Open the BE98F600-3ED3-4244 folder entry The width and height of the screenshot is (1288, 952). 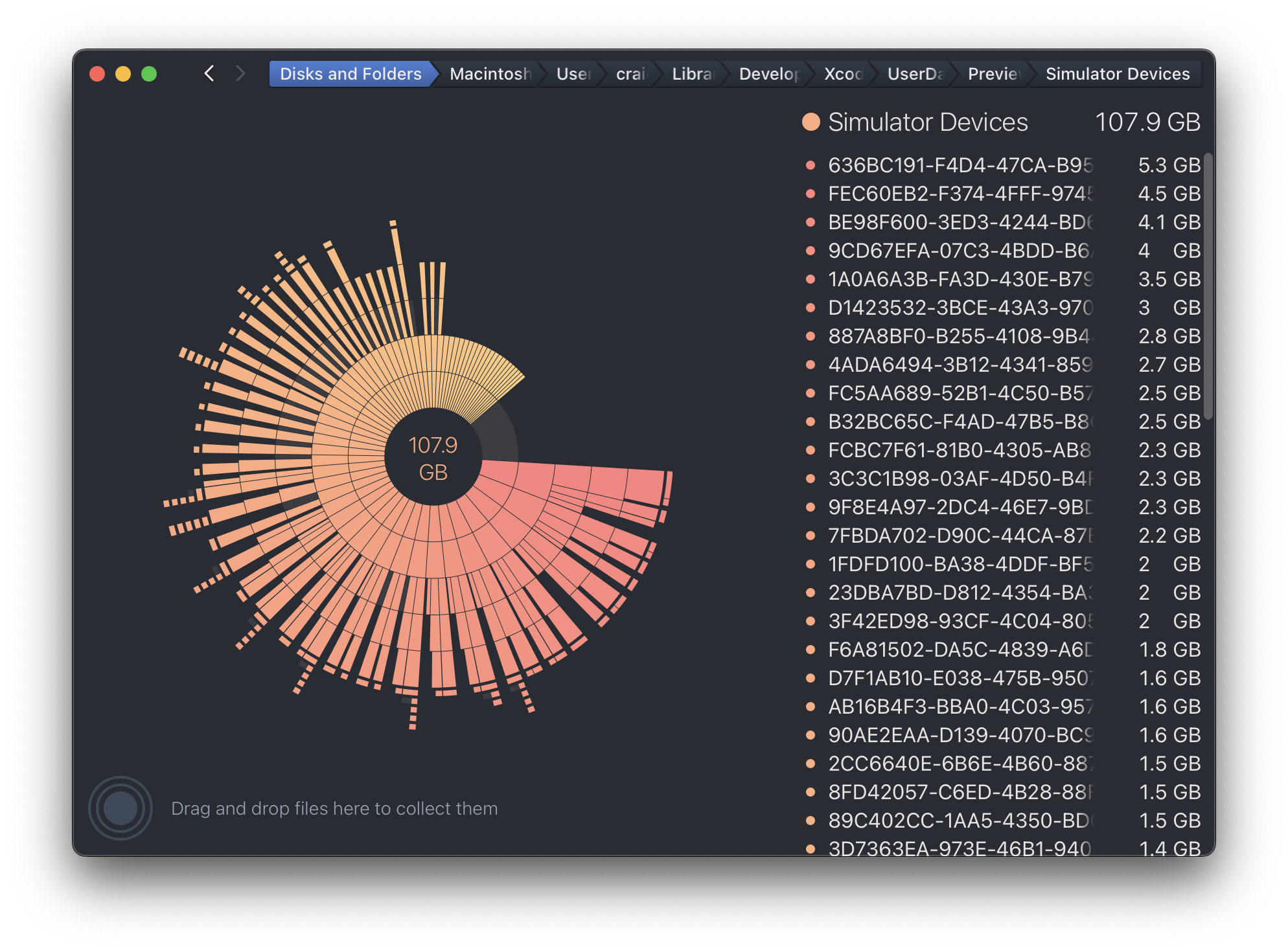pyautogui.click(x=960, y=222)
